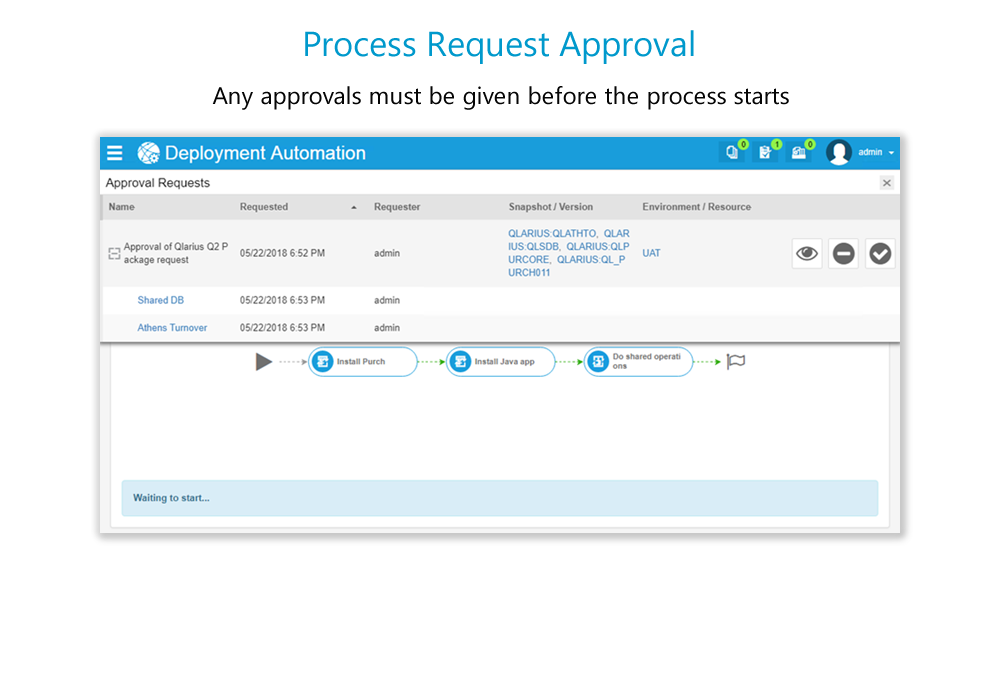Select the Do shared operations step
The width and height of the screenshot is (995, 674).
[x=638, y=362]
